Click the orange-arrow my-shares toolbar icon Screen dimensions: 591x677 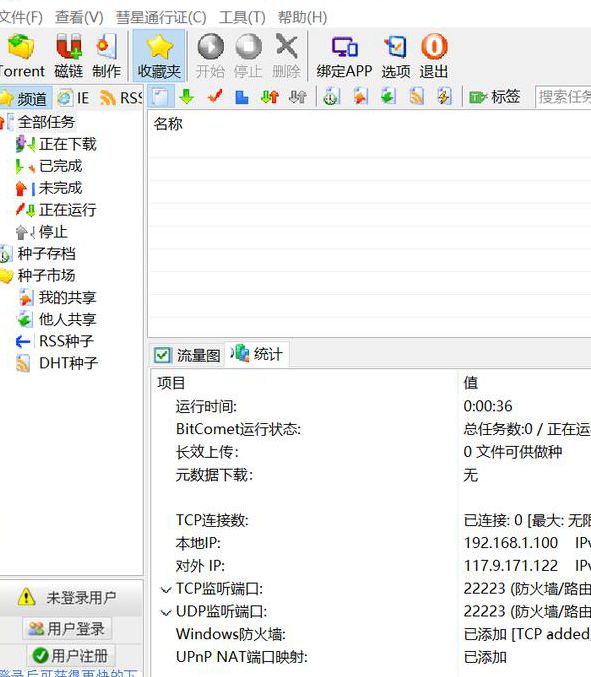[x=360, y=97]
